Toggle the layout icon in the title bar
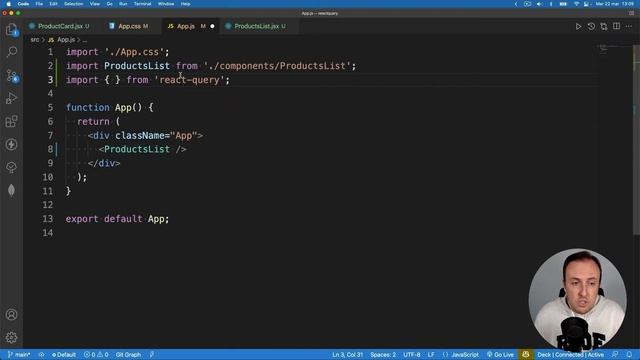Viewport: 640px width, 360px height. pyautogui.click(x=631, y=13)
